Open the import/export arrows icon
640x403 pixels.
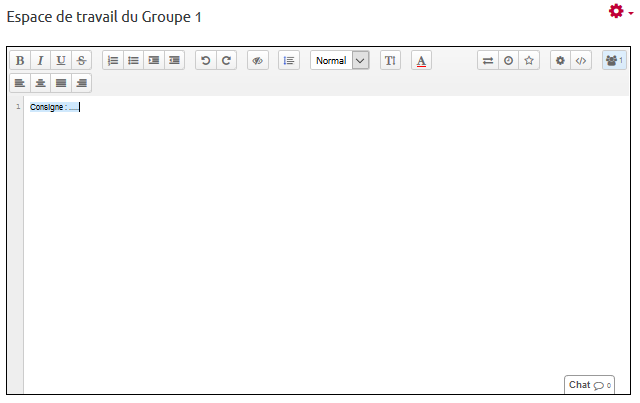[x=488, y=61]
